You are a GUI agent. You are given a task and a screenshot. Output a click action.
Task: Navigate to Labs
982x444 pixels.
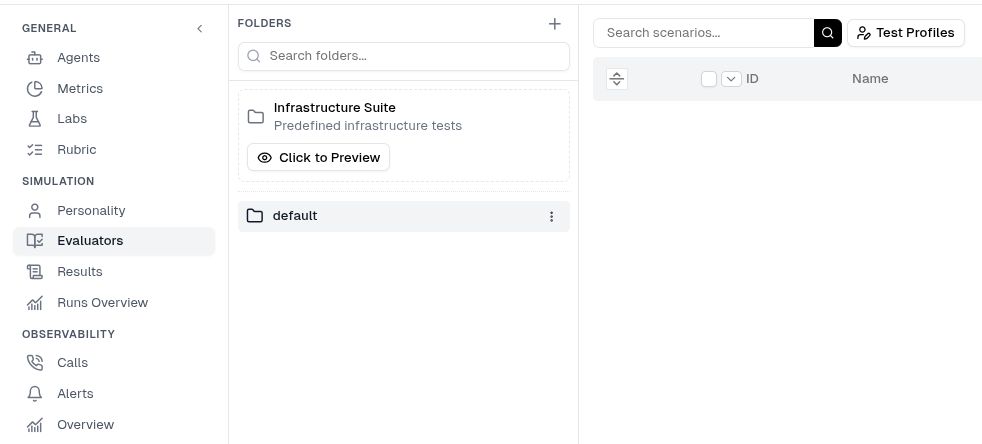[72, 119]
